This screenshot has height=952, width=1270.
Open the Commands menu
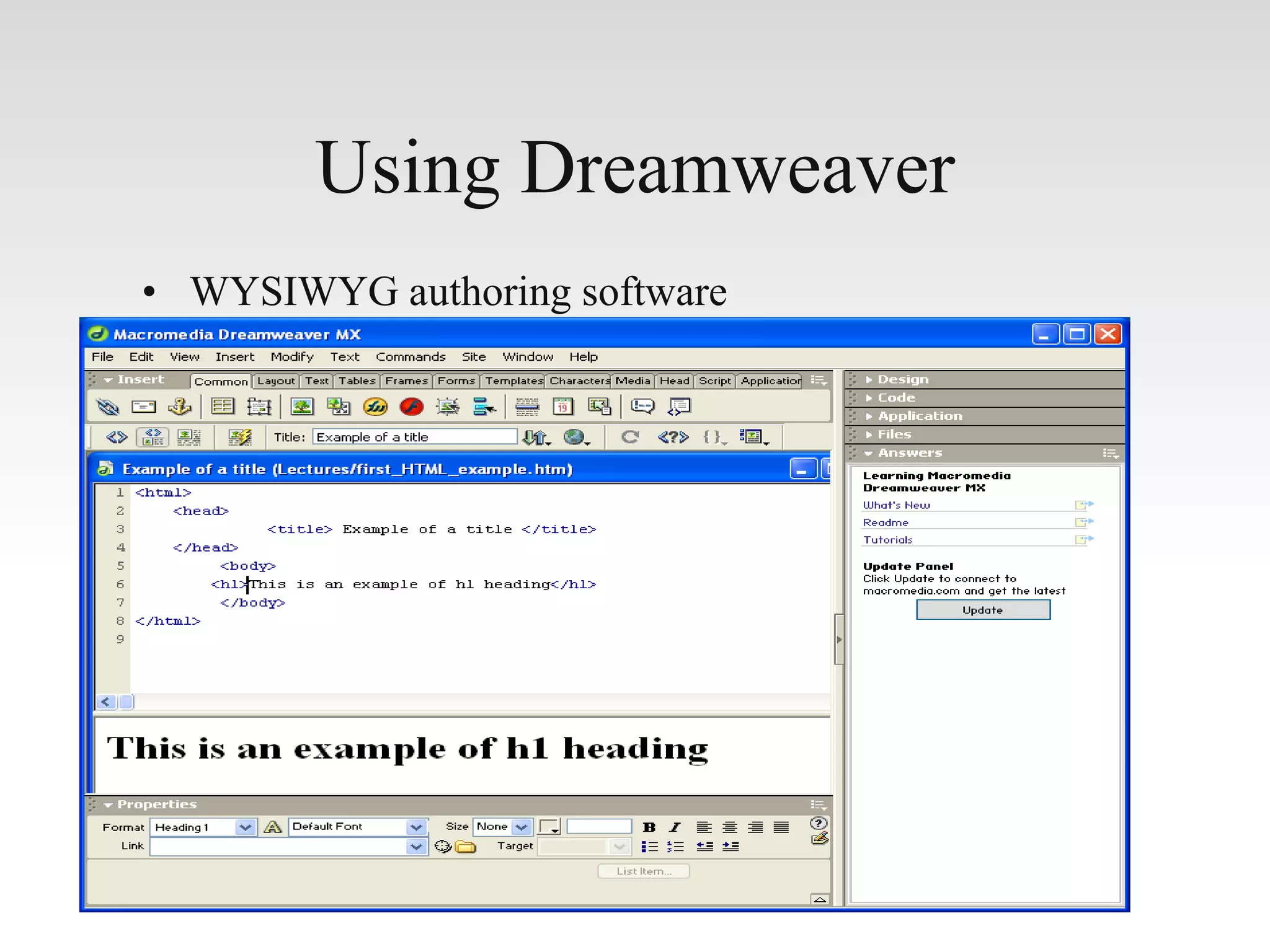[x=411, y=357]
